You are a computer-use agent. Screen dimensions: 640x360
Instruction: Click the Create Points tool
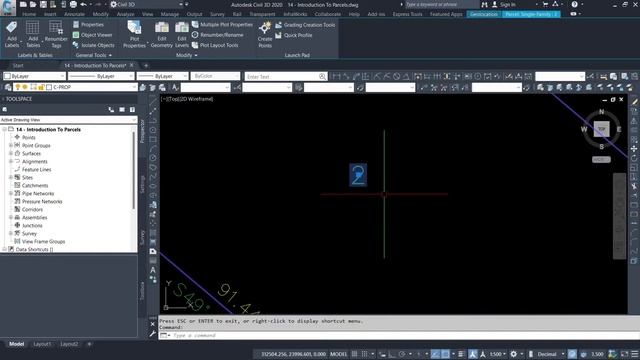point(265,34)
